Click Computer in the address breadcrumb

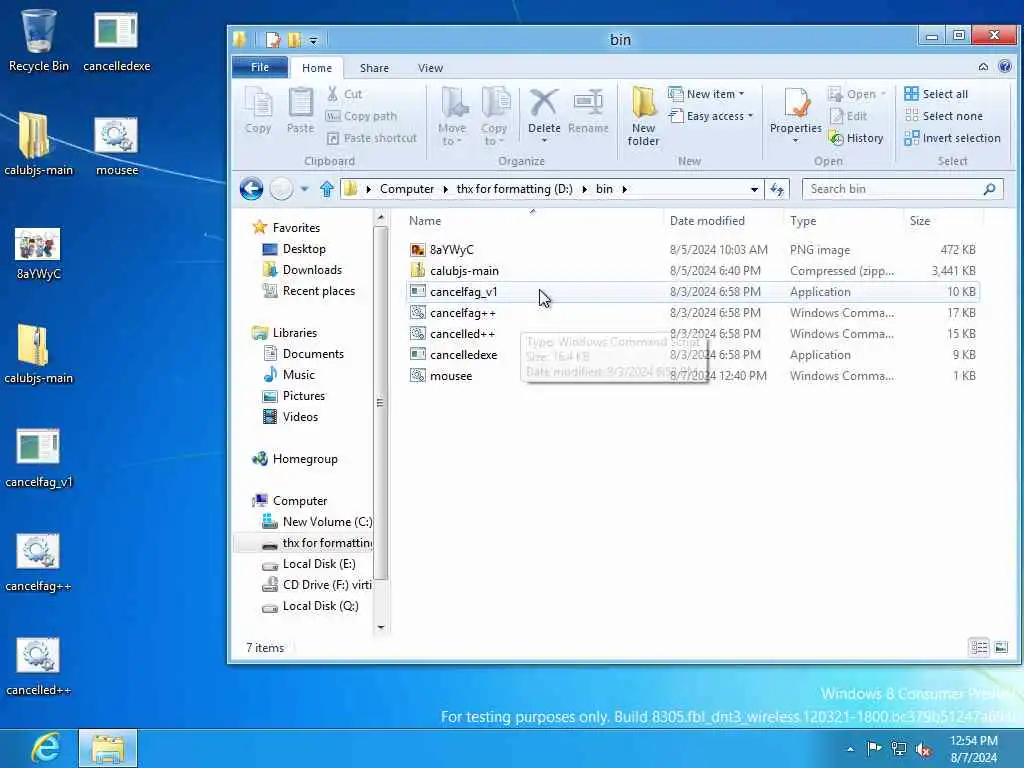[x=407, y=189]
